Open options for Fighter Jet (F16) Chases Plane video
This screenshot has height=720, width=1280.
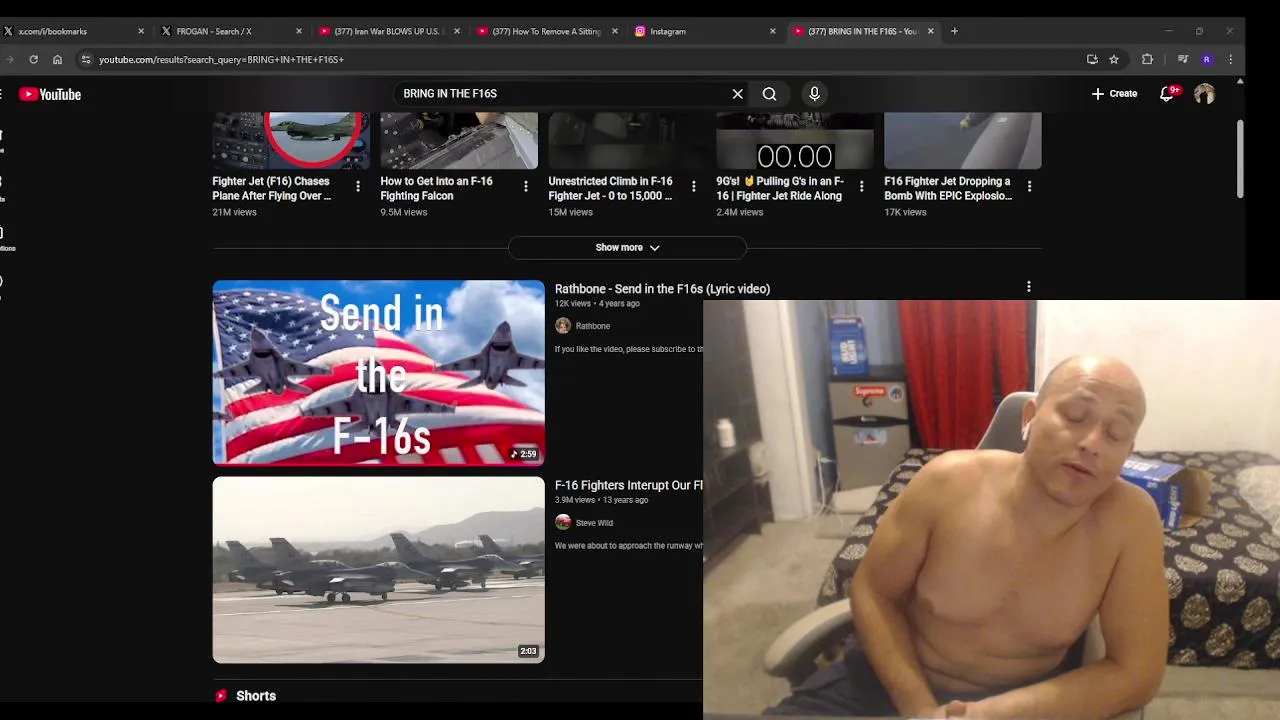[358, 186]
